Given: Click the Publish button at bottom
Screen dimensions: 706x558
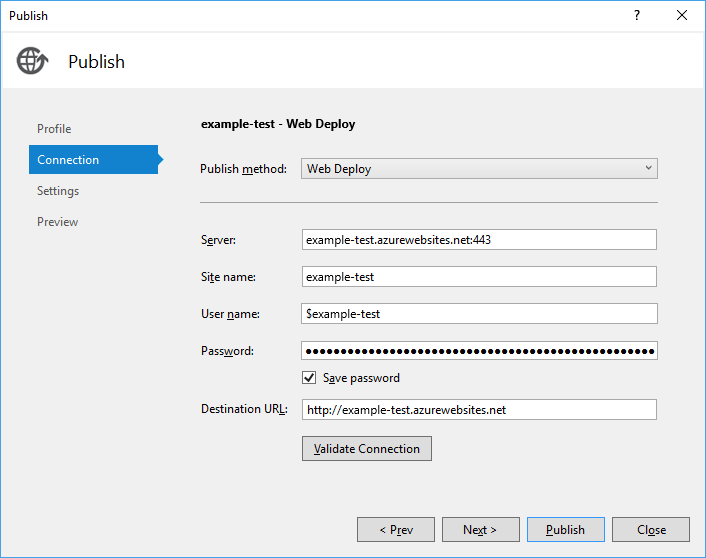Looking at the screenshot, I should (566, 530).
